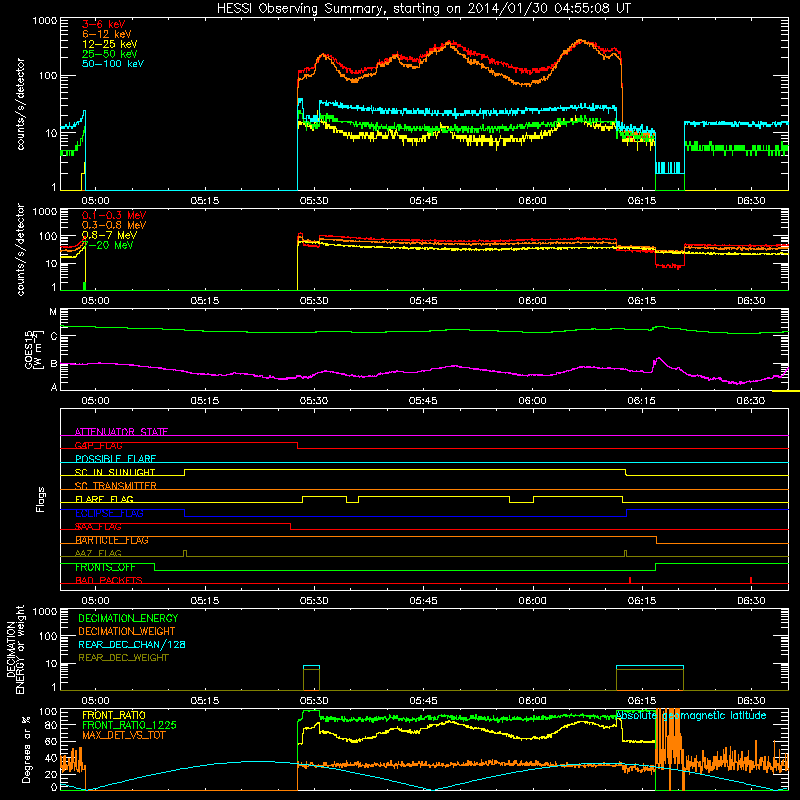The width and height of the screenshot is (800, 800).
Task: Select the ATTENUATOR_STATE flag label
Action: pyautogui.click(x=121, y=432)
